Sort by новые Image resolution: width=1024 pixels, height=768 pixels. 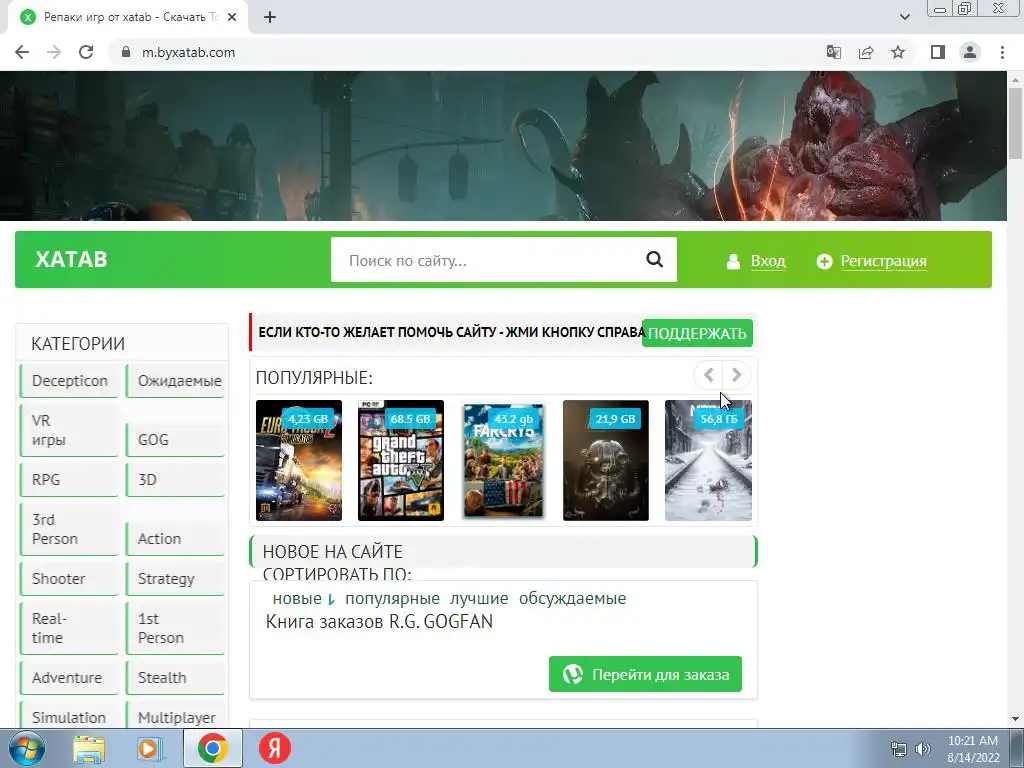[297, 598]
